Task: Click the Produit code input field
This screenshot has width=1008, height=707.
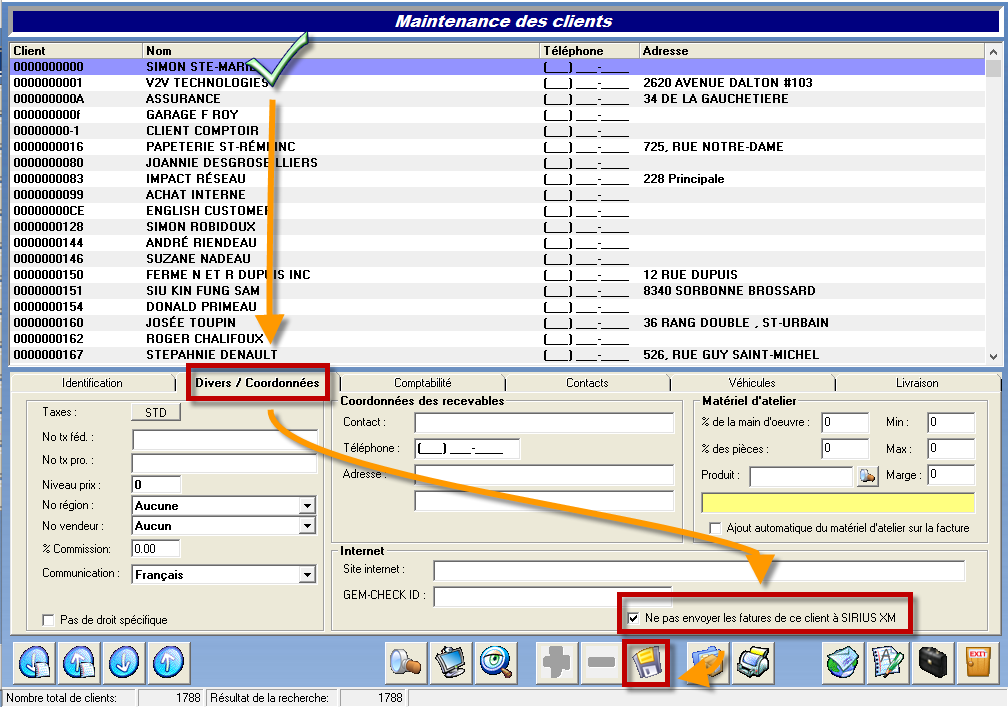Action: (x=802, y=476)
